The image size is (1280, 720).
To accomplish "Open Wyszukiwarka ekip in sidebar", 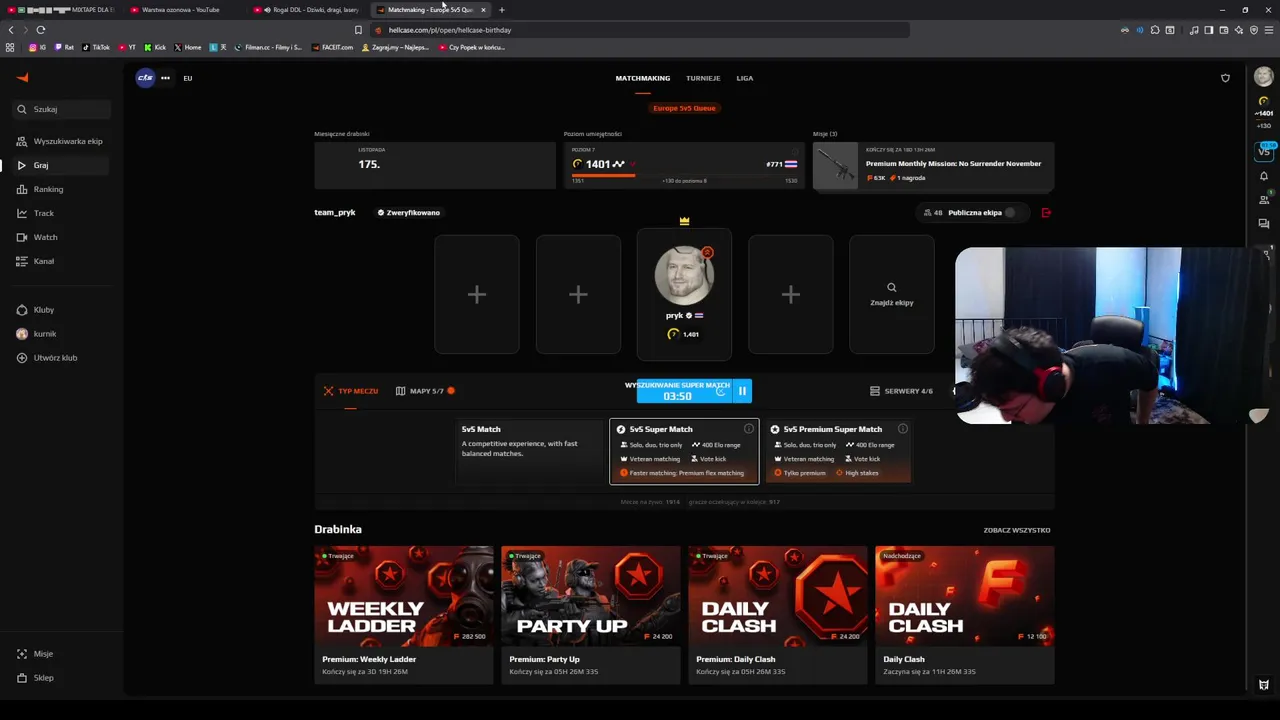I will pos(60,141).
